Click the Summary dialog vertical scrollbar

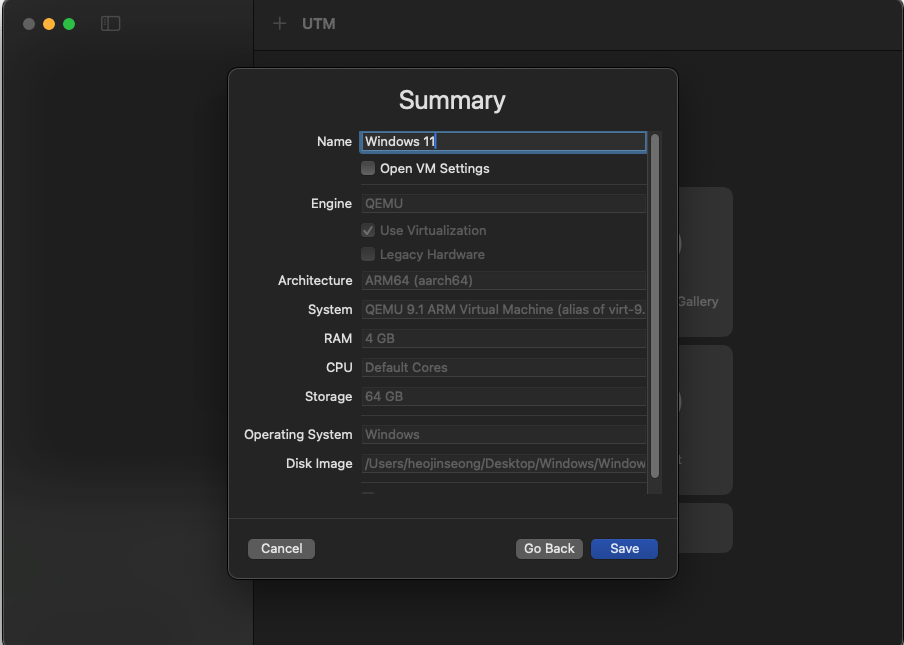654,306
